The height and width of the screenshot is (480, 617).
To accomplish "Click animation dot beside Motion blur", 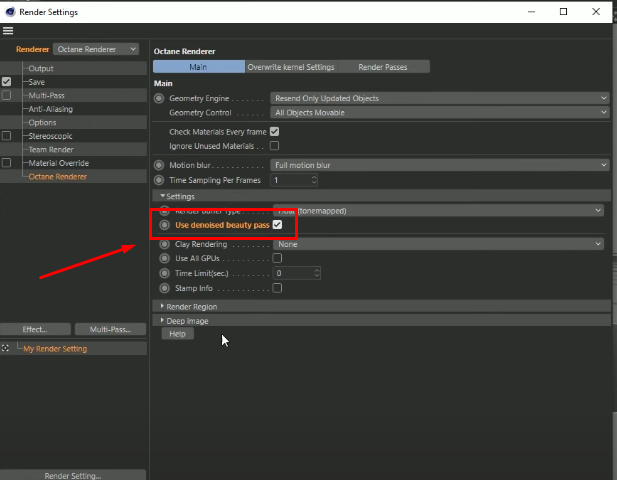I will pos(159,165).
